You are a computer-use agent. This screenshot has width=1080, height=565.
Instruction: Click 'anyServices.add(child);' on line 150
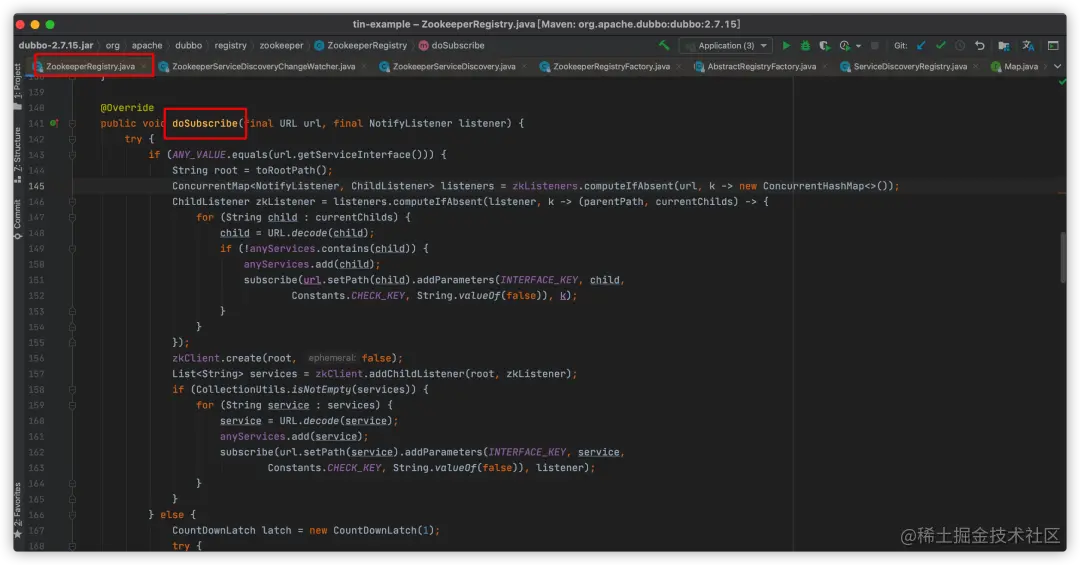coord(311,265)
